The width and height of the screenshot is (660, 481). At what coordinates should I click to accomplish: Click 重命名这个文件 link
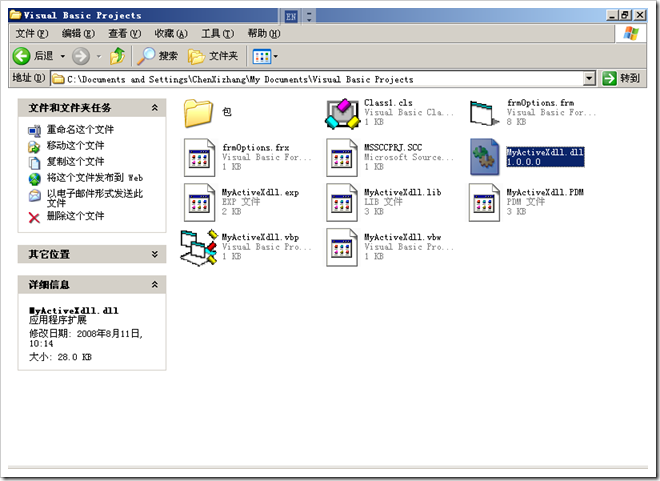pyautogui.click(x=80, y=130)
